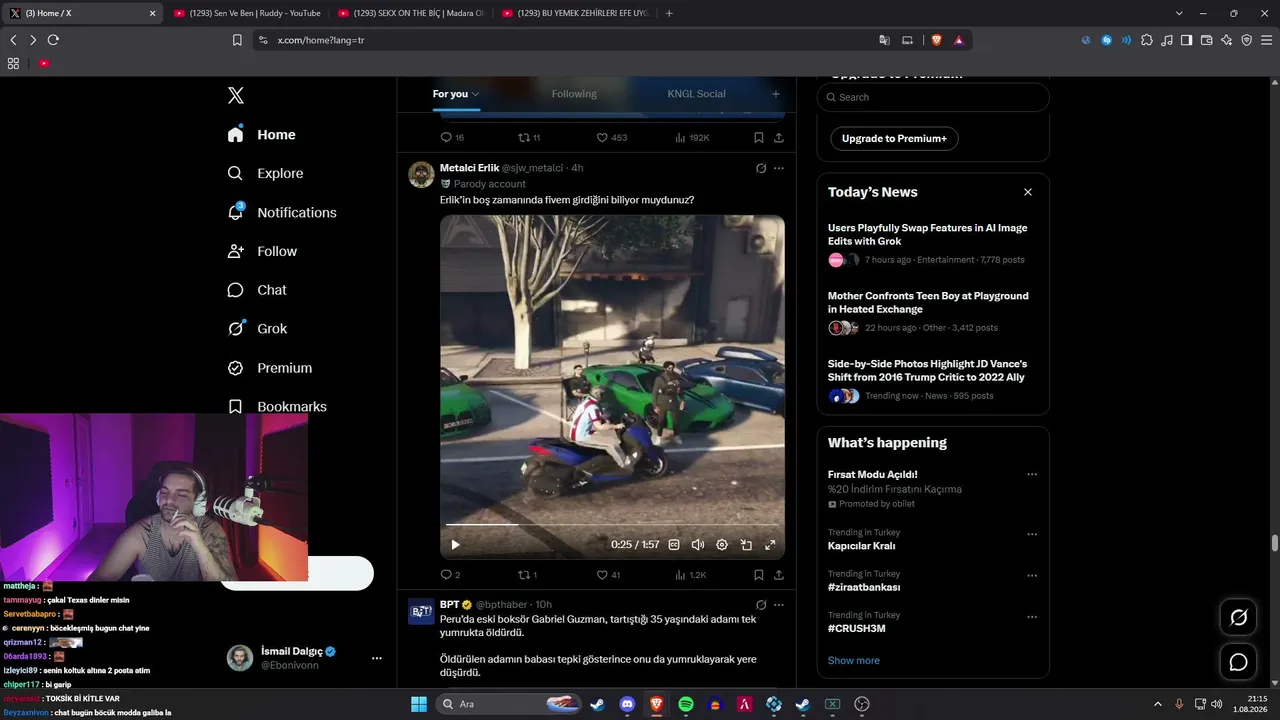Open Discord from the taskbar
This screenshot has height=720, width=1280.
[627, 704]
